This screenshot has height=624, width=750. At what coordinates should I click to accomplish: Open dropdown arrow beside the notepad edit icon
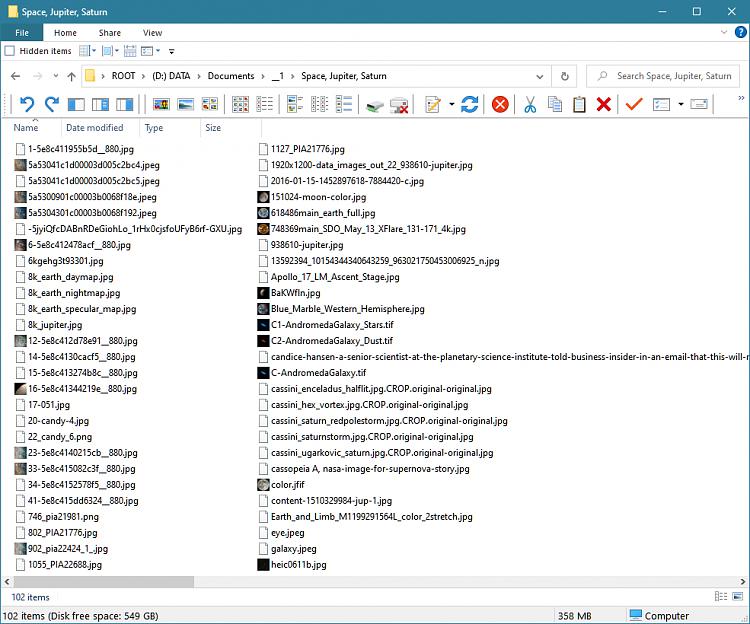pos(451,104)
